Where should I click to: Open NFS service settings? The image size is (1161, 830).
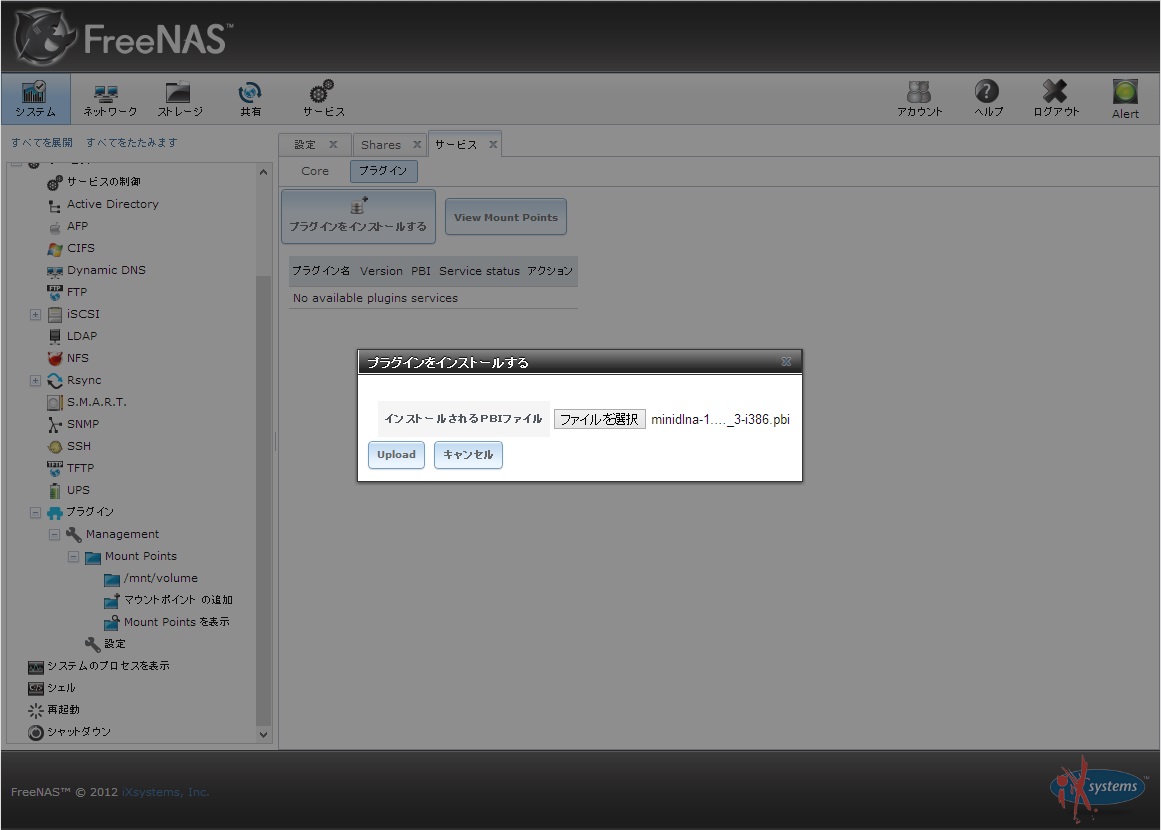(x=77, y=358)
